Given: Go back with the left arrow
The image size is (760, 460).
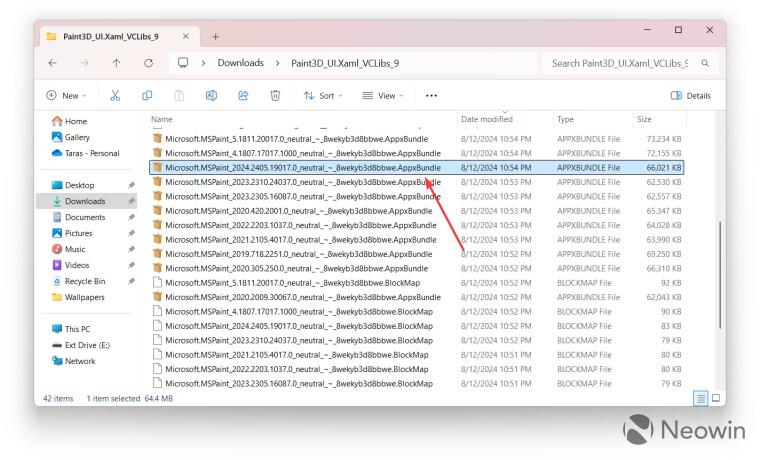Looking at the screenshot, I should click(x=53, y=63).
